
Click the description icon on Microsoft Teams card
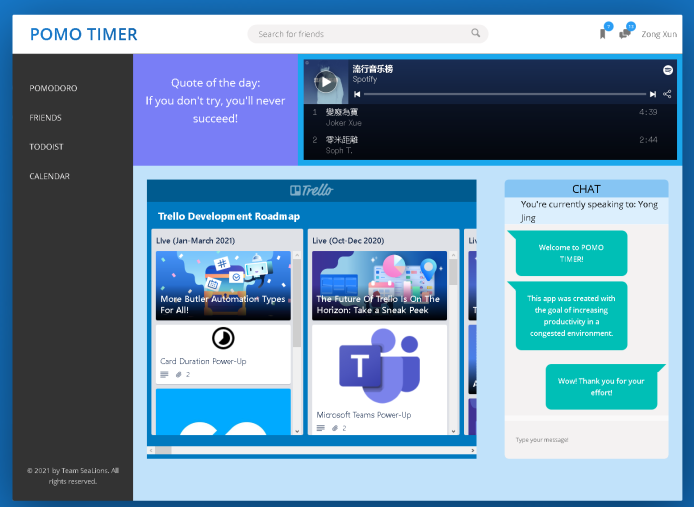(321, 428)
